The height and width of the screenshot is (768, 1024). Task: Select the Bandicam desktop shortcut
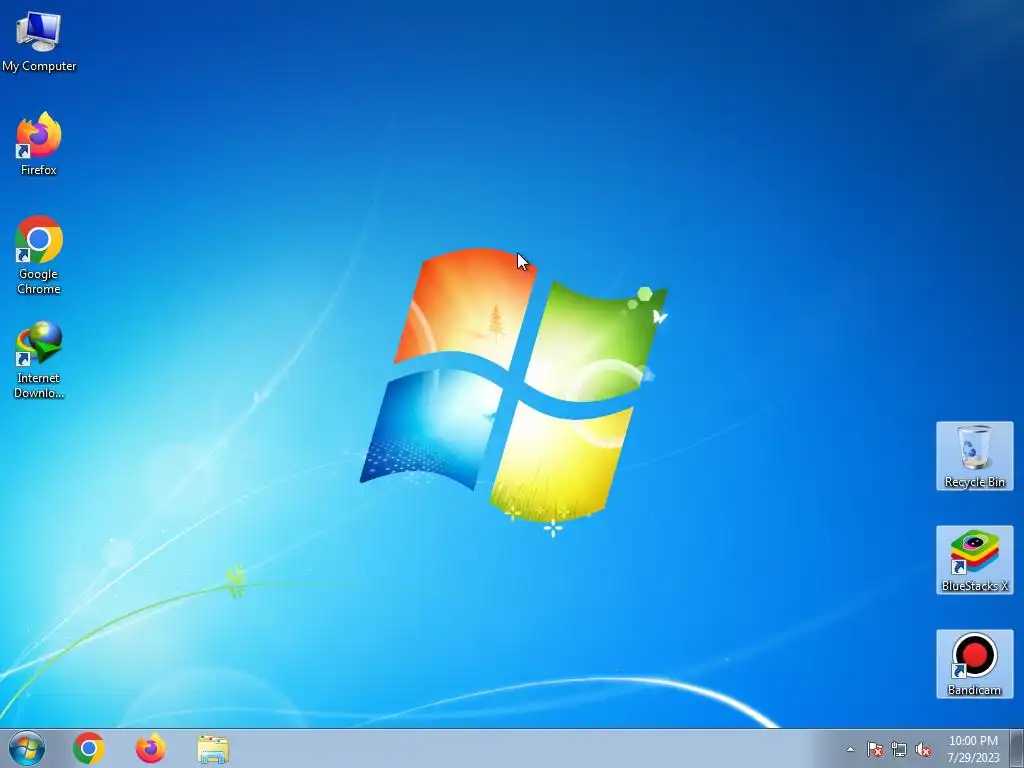click(974, 664)
